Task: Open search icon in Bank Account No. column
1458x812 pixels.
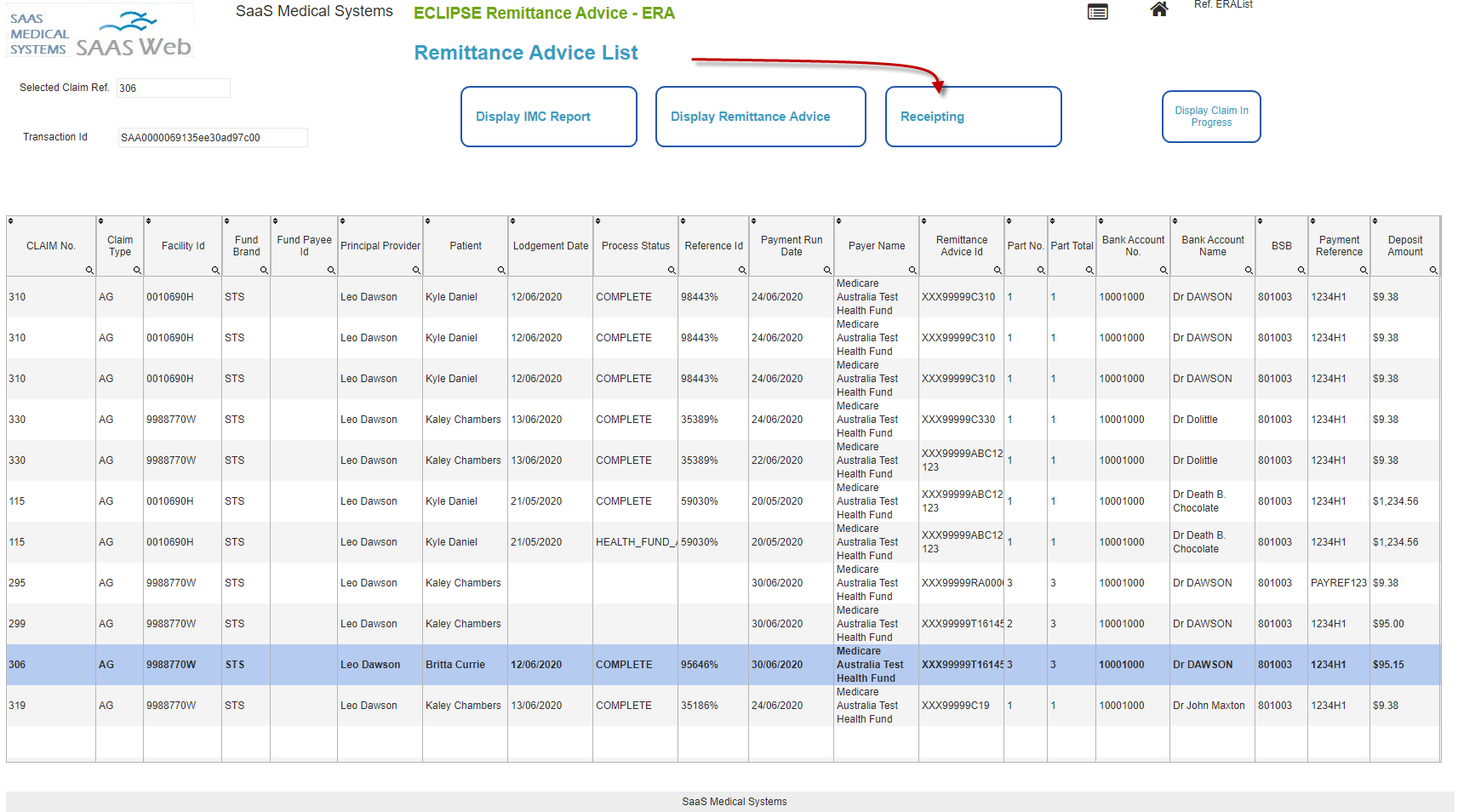Action: [x=1164, y=270]
